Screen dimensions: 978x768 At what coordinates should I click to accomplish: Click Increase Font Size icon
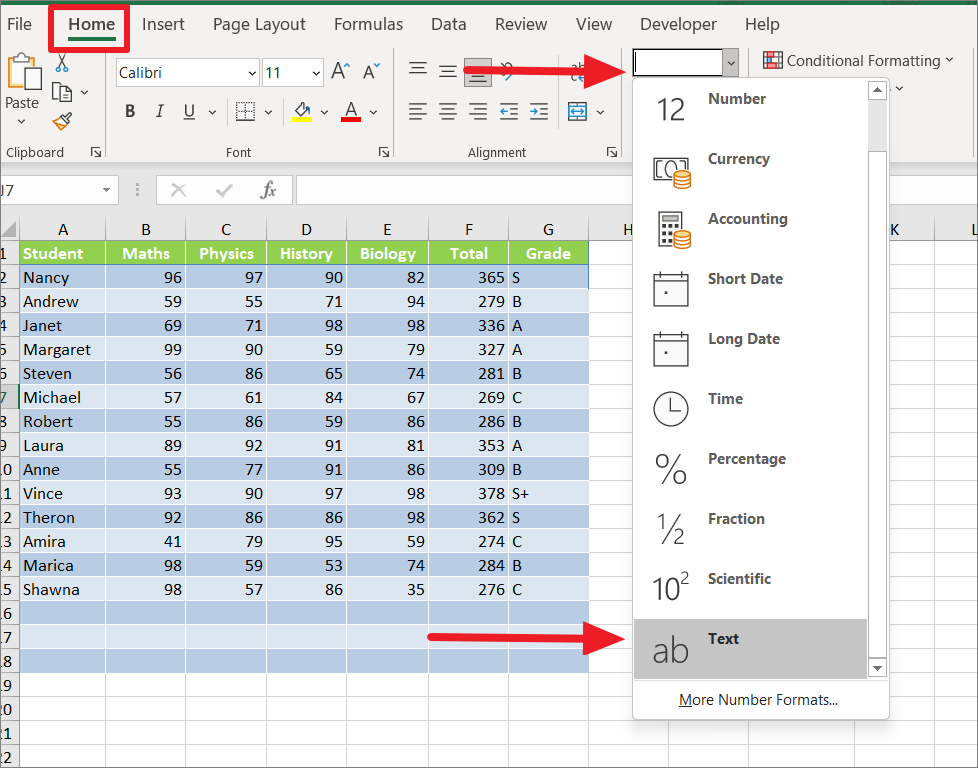339,72
